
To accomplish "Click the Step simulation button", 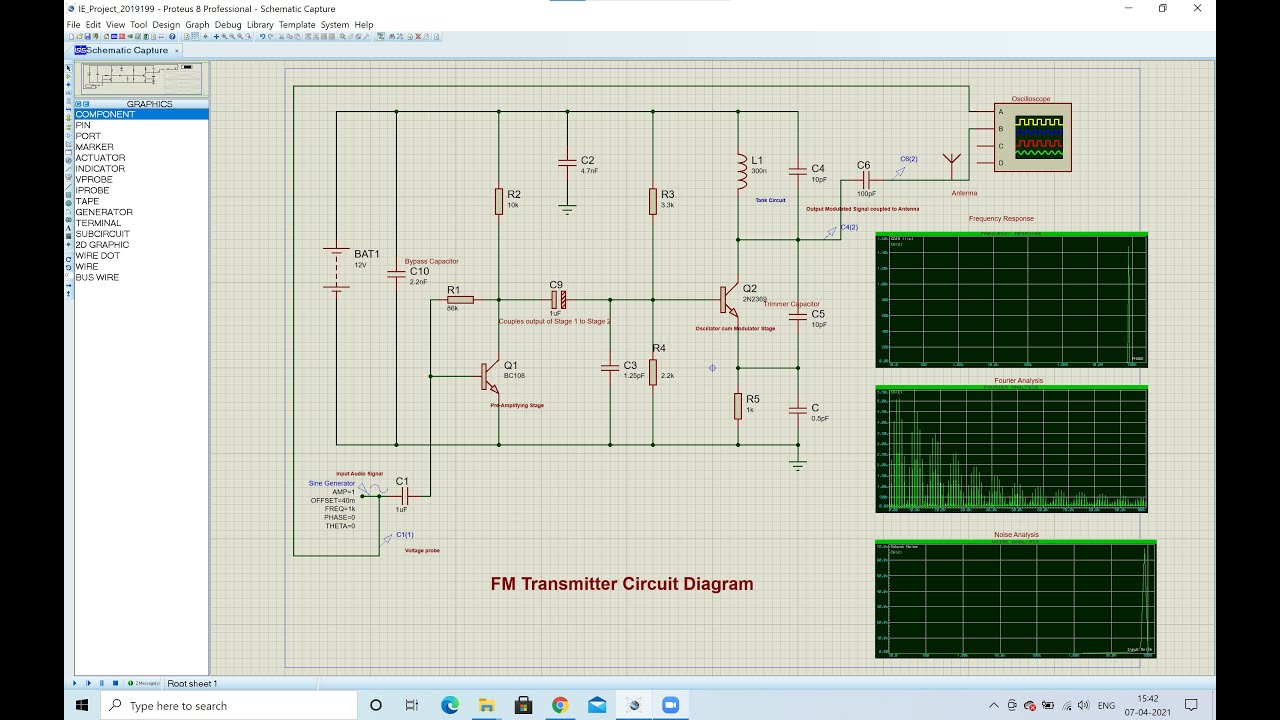I will tap(88, 683).
